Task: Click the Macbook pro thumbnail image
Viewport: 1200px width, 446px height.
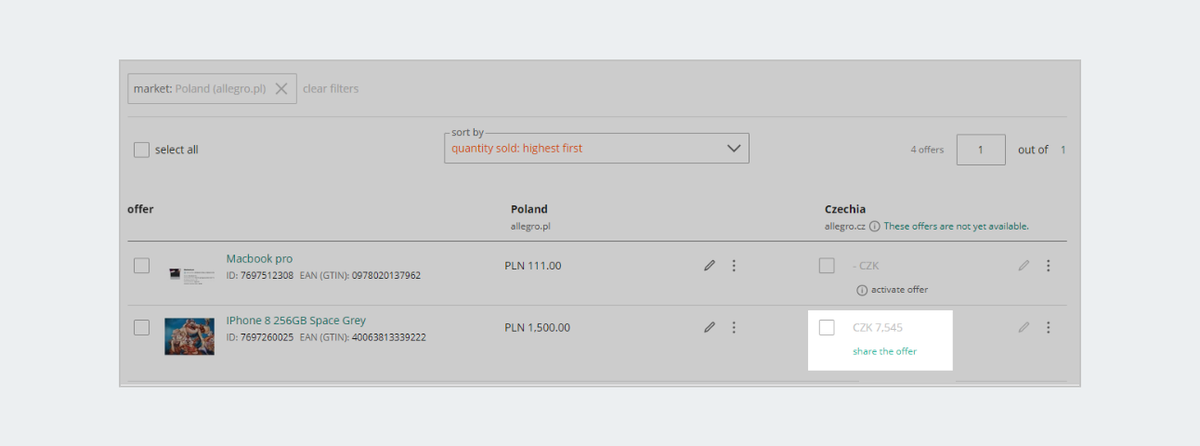Action: coord(191,273)
